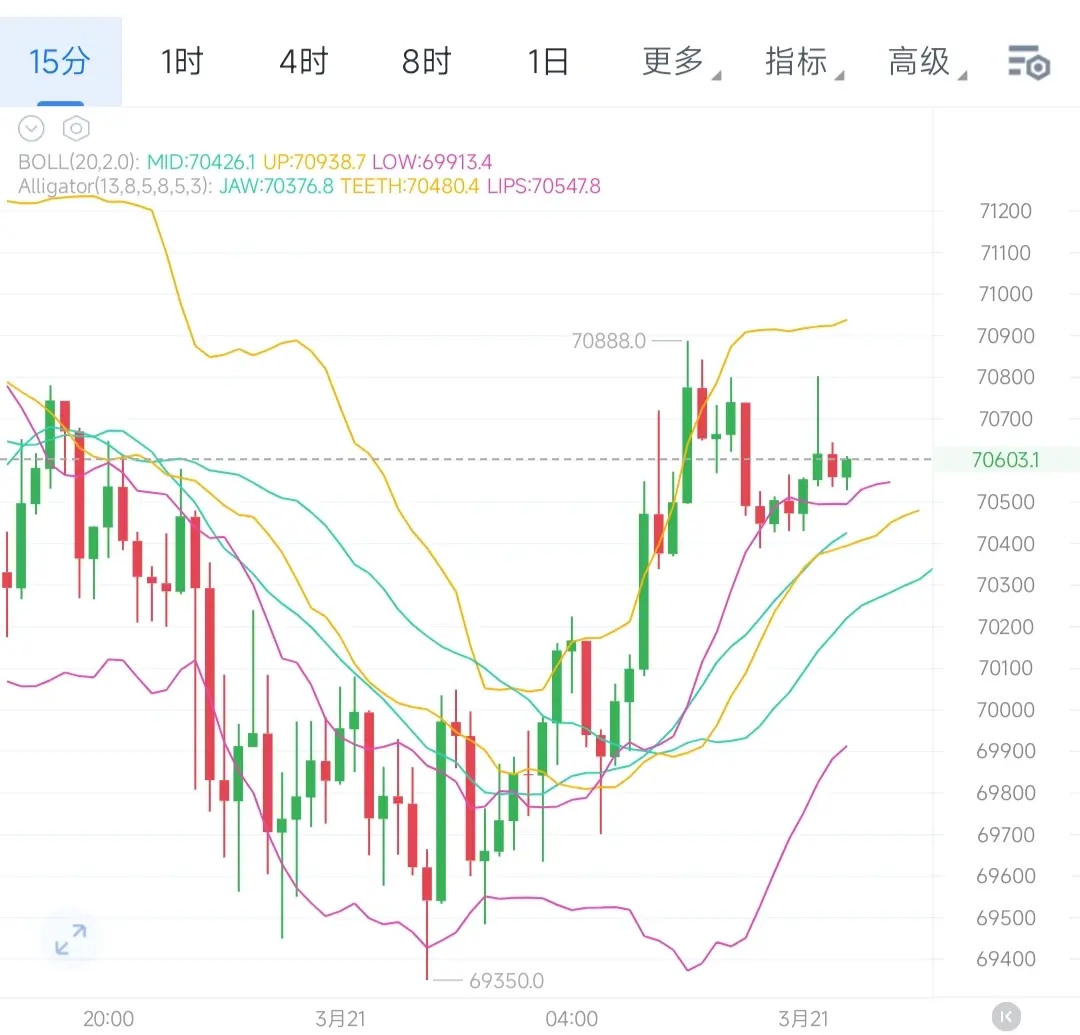This screenshot has height=1035, width=1080.
Task: Open the 指标 indicators dropdown
Action: [803, 61]
